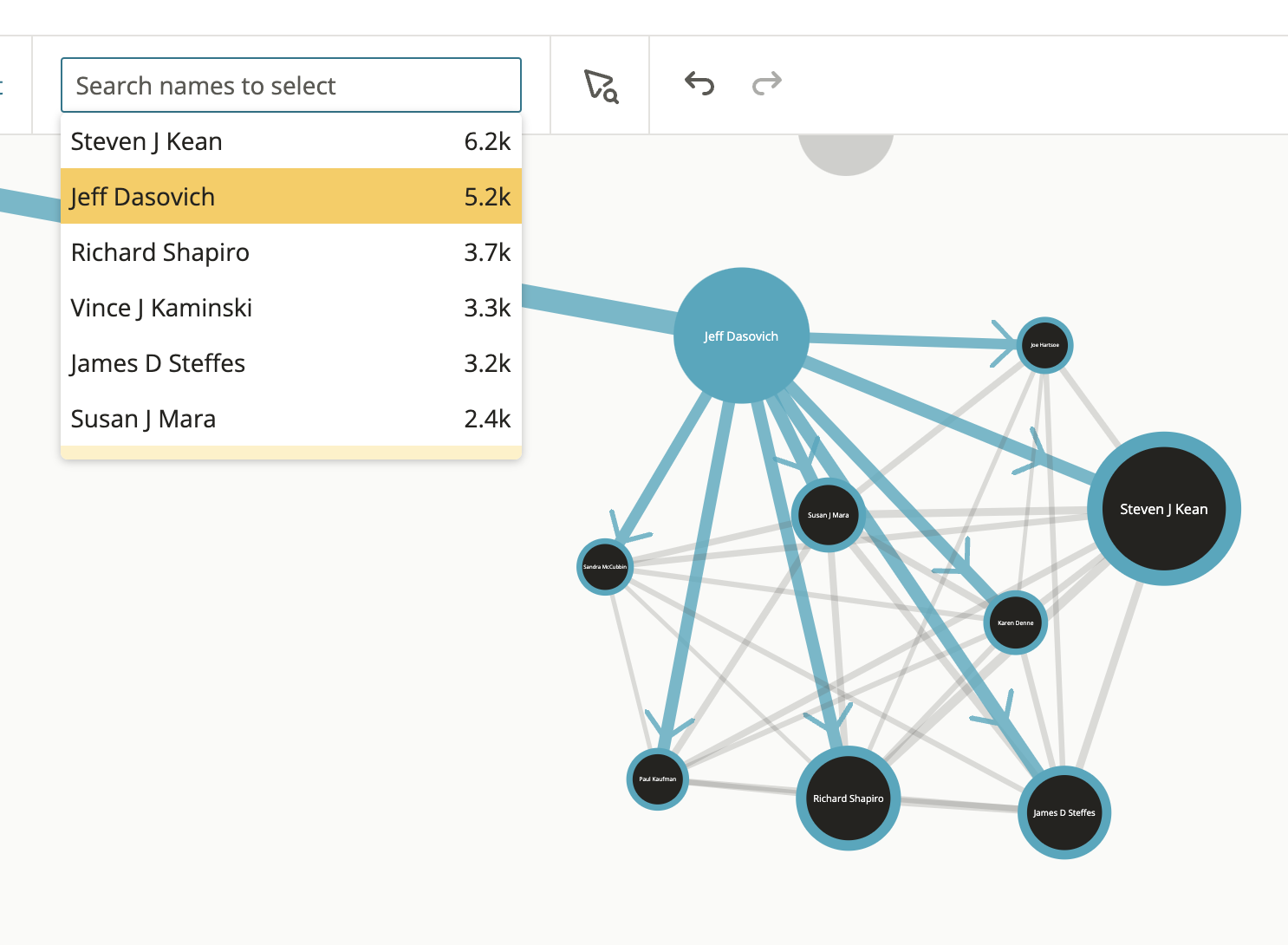Click the select-by-search cursor icon
Viewport: 1288px width, 945px height.
pos(601,86)
